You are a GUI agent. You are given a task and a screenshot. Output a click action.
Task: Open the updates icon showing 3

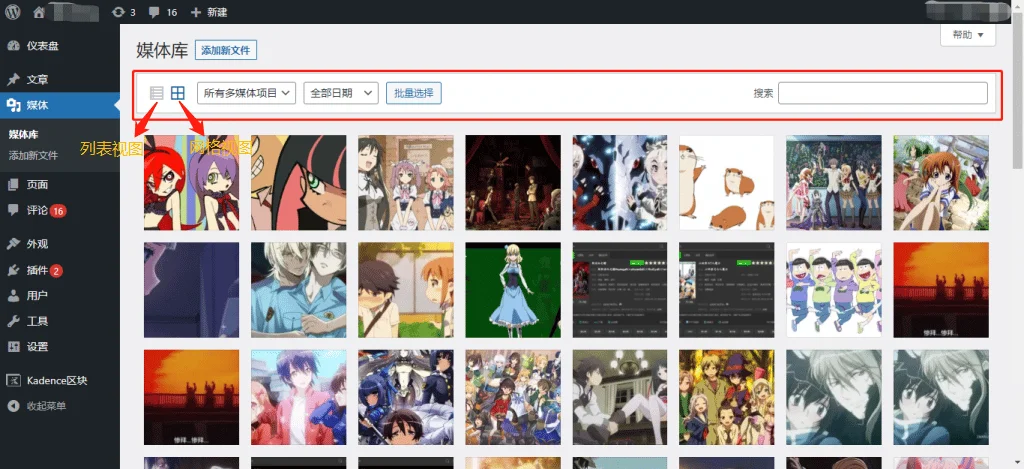click(118, 12)
